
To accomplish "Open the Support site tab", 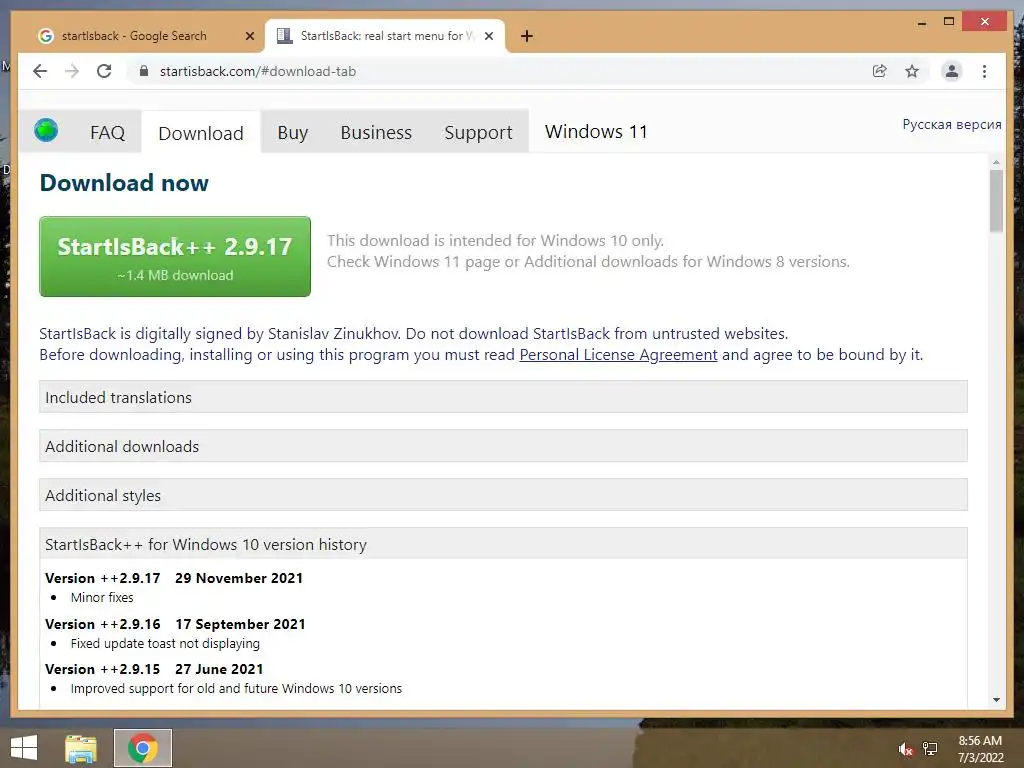I will 478,133.
